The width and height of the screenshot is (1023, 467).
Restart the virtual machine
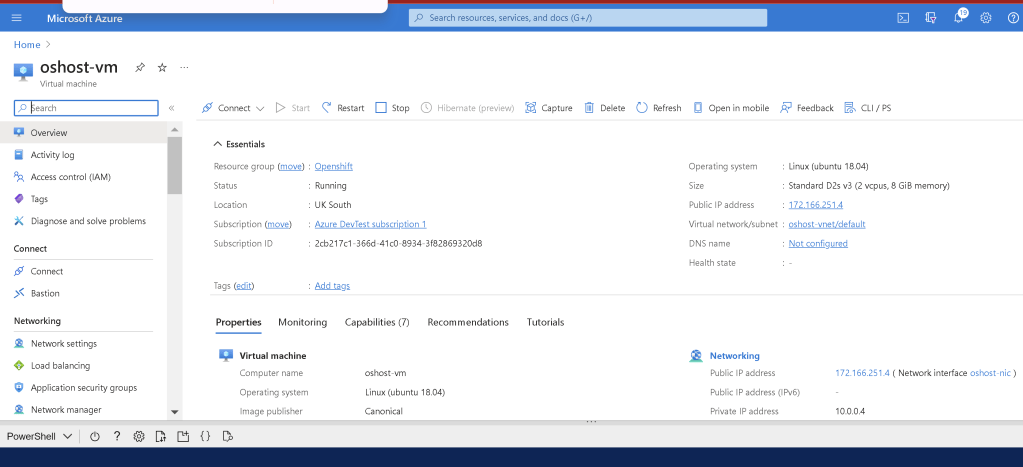pyautogui.click(x=343, y=108)
